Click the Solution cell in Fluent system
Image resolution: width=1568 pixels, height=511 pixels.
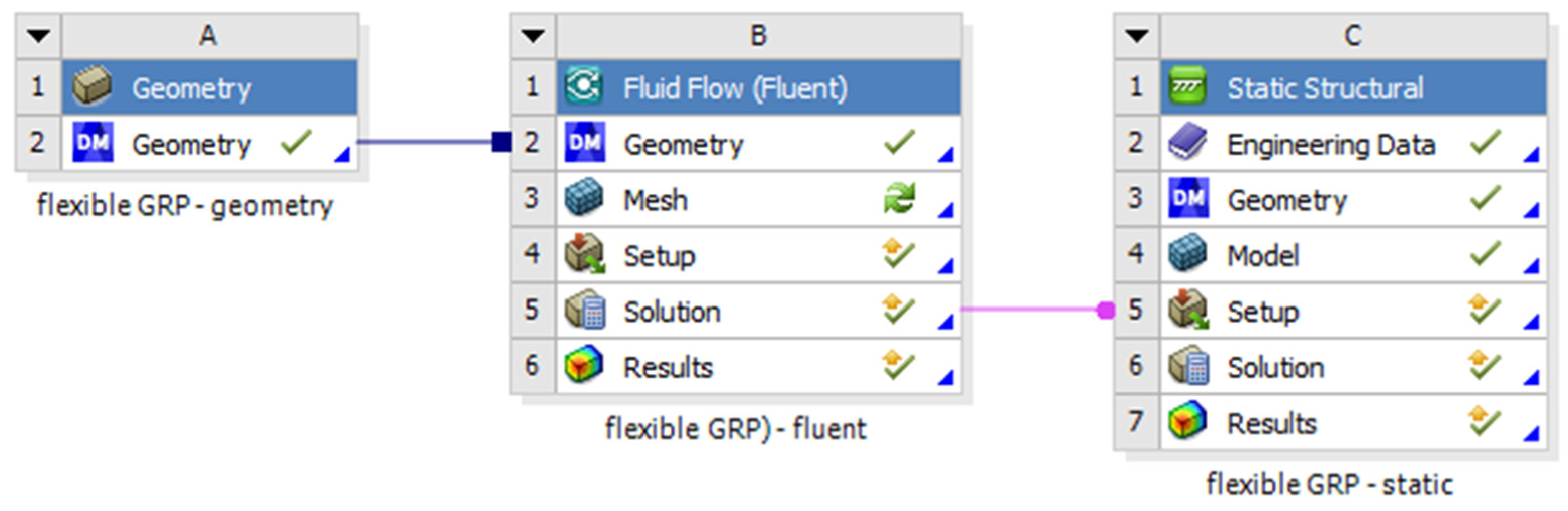coord(672,312)
